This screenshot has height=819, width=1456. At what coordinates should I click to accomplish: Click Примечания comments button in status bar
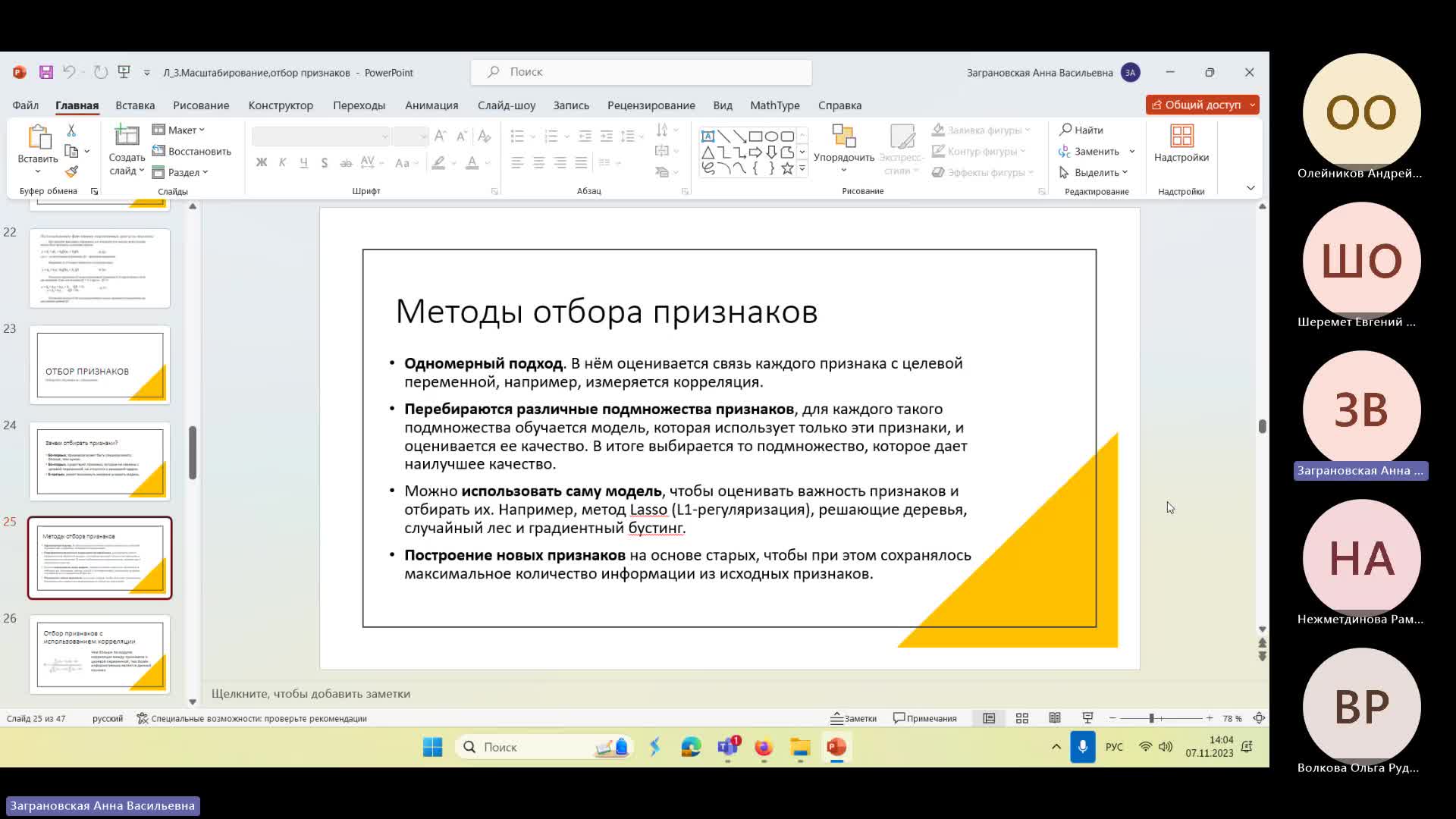925,718
